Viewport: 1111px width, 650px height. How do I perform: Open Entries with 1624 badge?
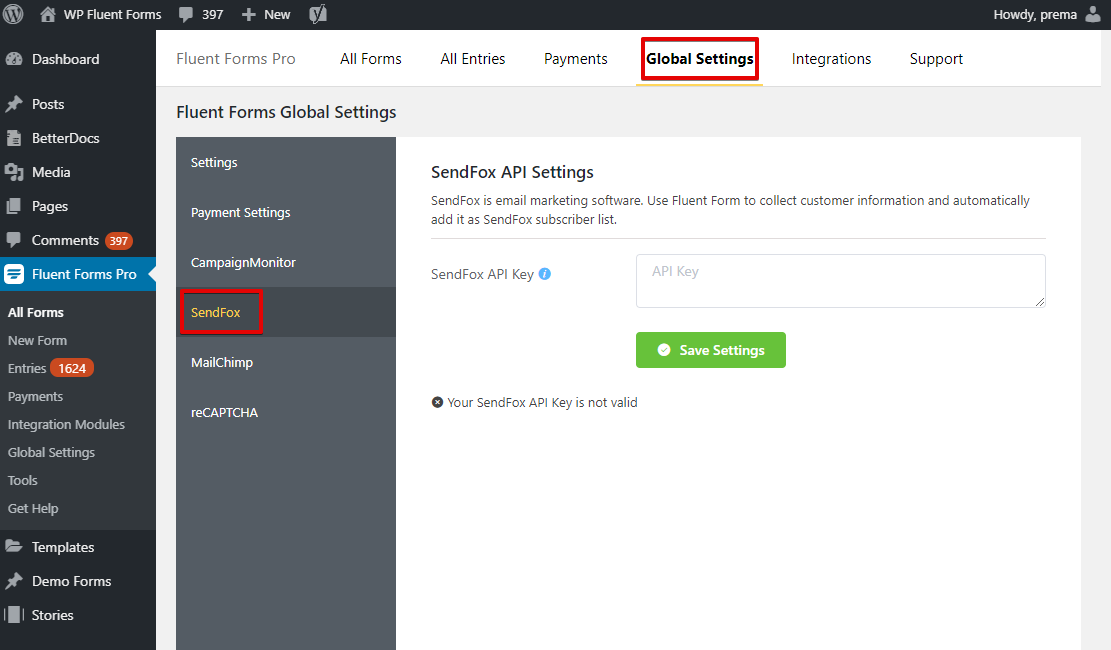(50, 369)
